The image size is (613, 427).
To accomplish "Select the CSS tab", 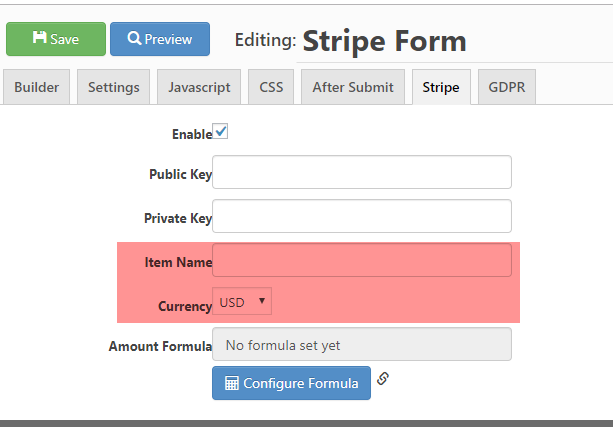I will (x=271, y=87).
